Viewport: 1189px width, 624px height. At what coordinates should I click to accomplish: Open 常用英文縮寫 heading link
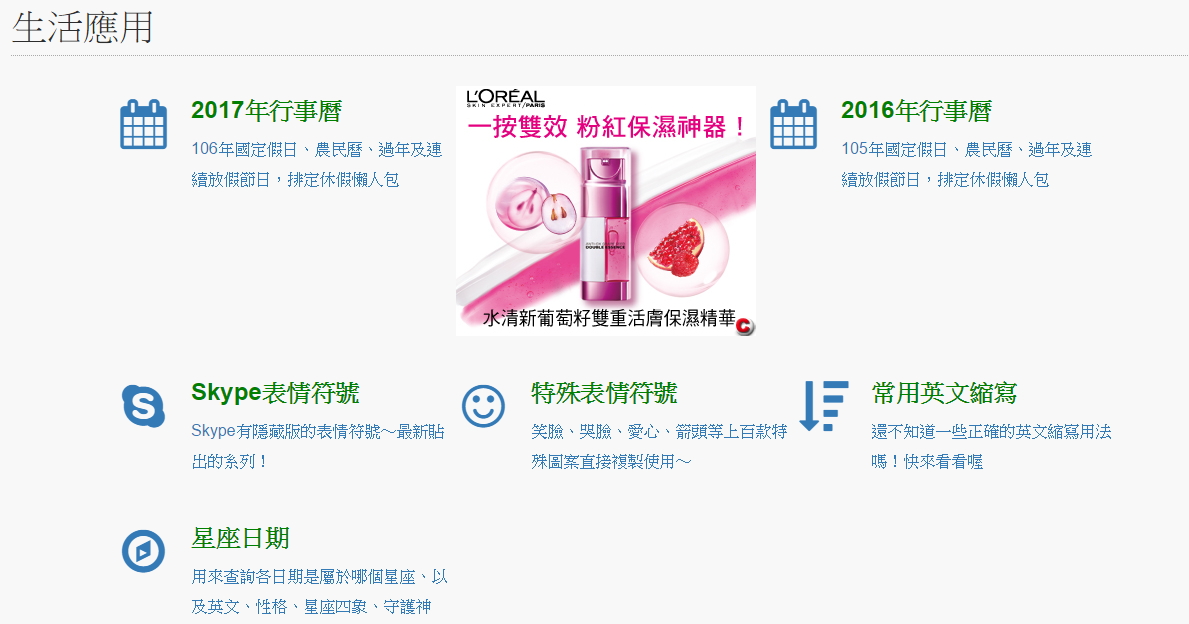(x=943, y=393)
